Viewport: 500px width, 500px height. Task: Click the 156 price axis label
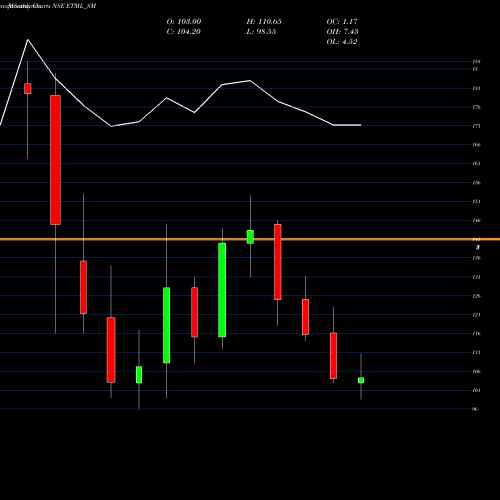coord(476,183)
